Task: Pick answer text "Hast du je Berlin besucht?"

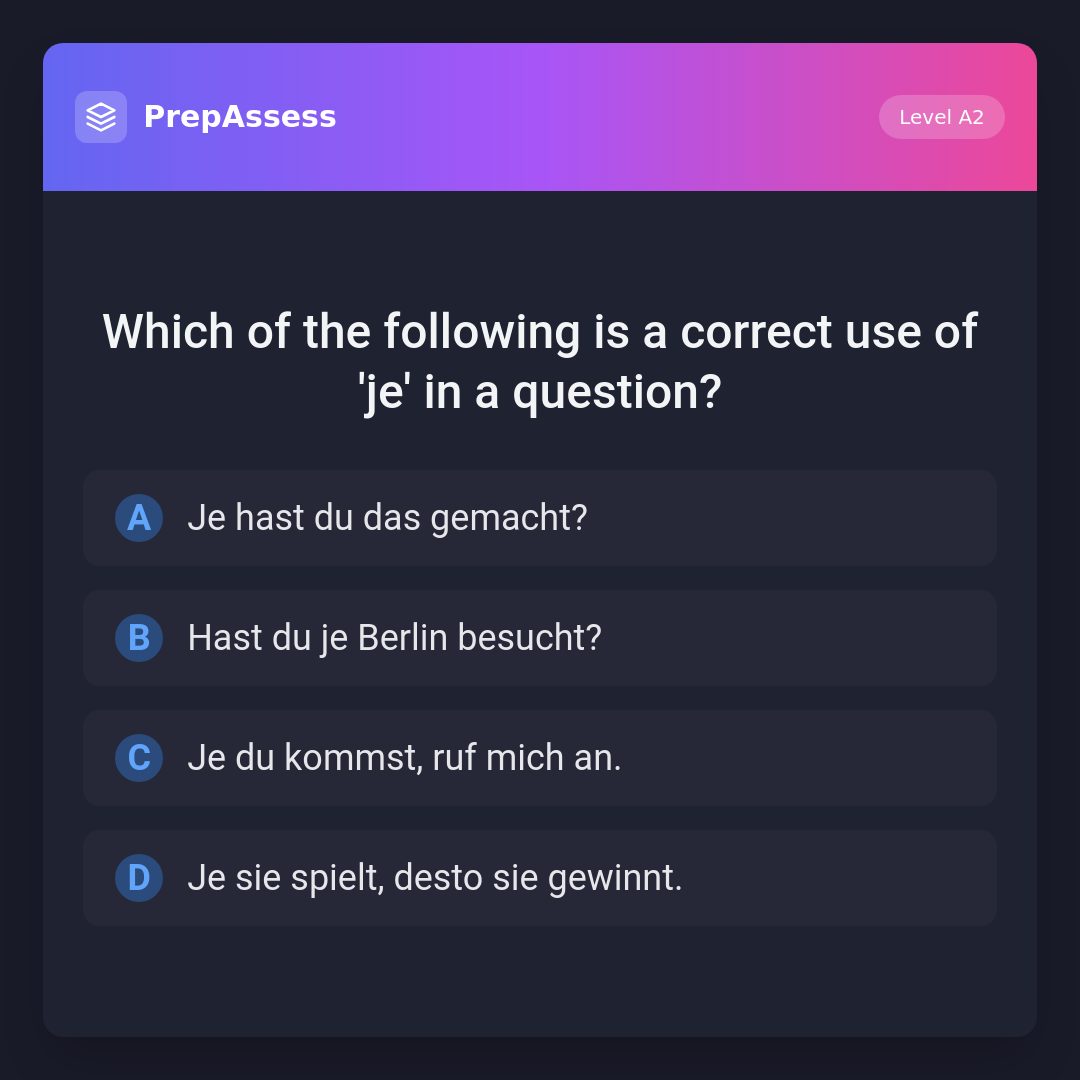Action: point(394,638)
